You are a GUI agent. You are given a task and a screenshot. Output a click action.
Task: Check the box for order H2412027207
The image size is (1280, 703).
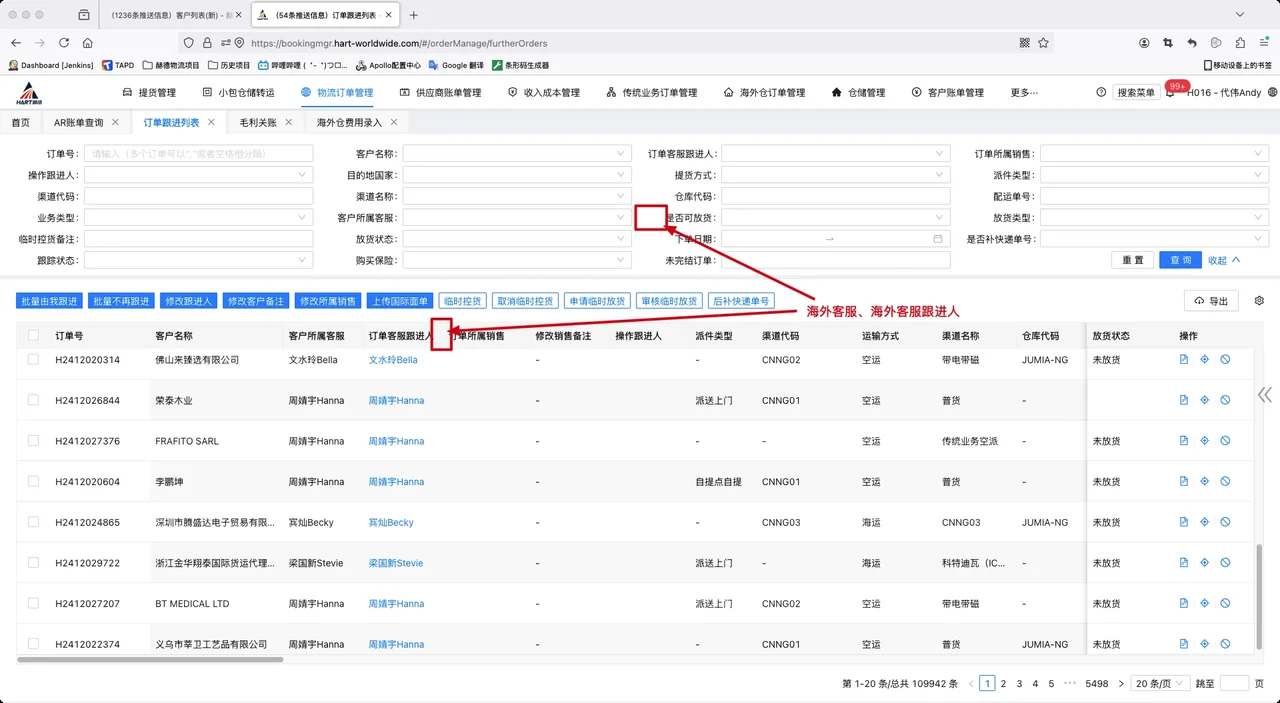click(x=34, y=603)
